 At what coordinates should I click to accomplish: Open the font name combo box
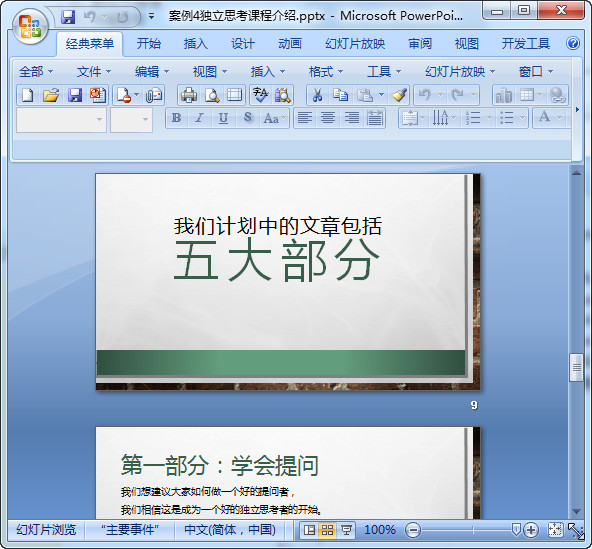click(x=61, y=120)
